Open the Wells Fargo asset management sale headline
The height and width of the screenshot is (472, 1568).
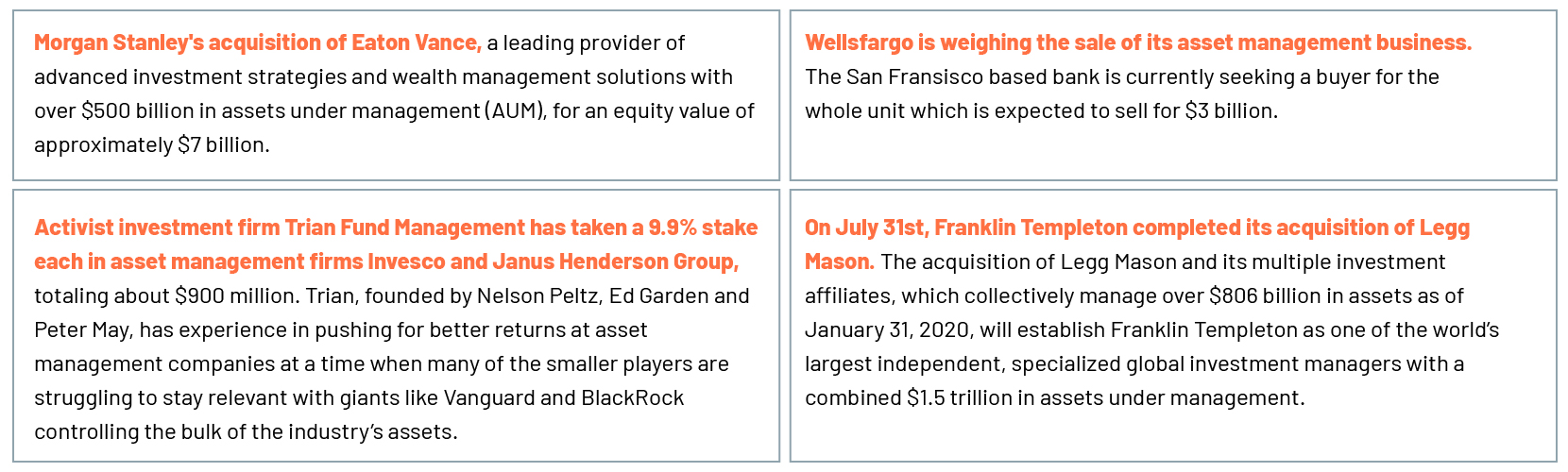click(1138, 42)
